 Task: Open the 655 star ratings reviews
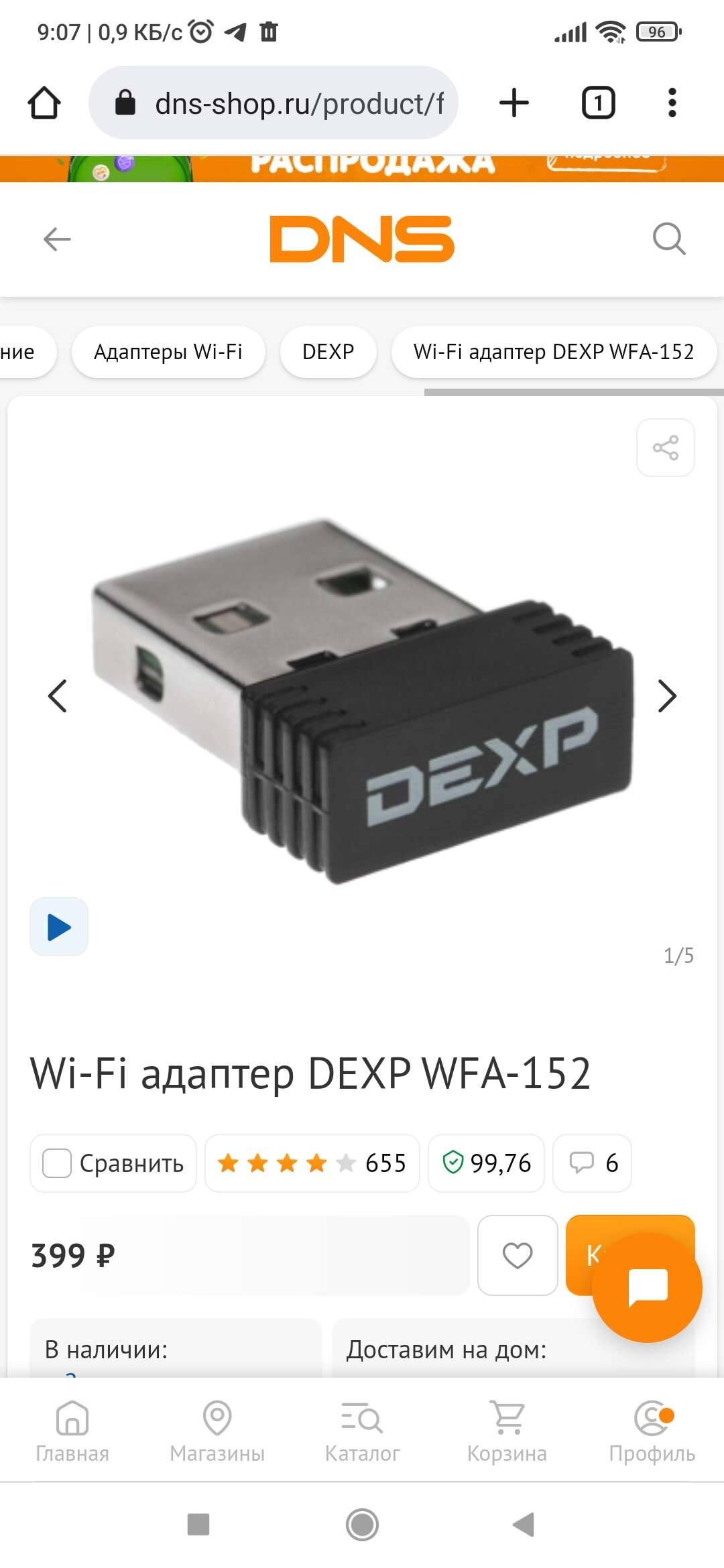pos(312,1163)
